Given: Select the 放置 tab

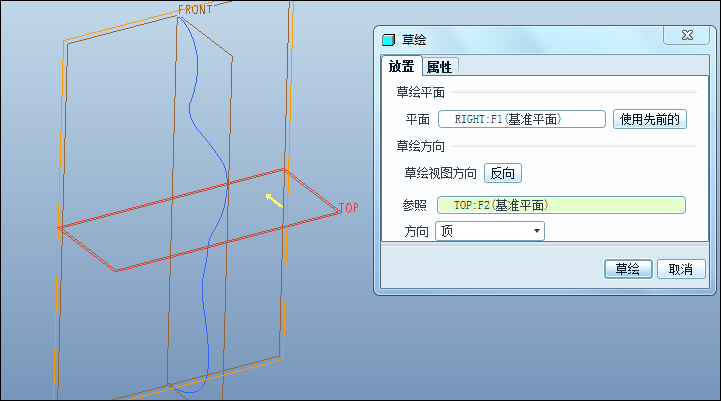Looking at the screenshot, I should (401, 66).
